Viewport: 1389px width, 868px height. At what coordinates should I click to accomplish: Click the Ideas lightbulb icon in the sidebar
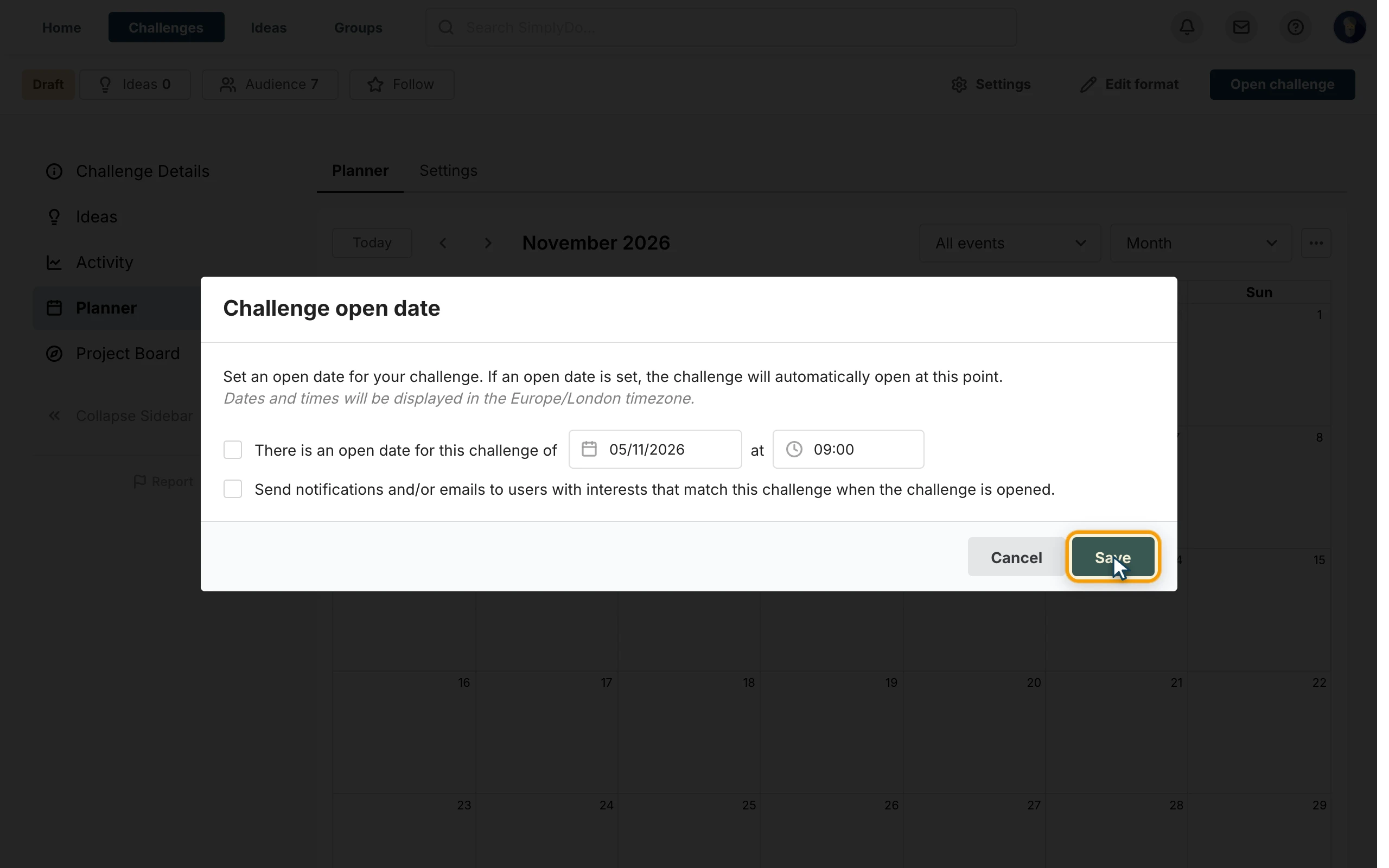(x=54, y=216)
